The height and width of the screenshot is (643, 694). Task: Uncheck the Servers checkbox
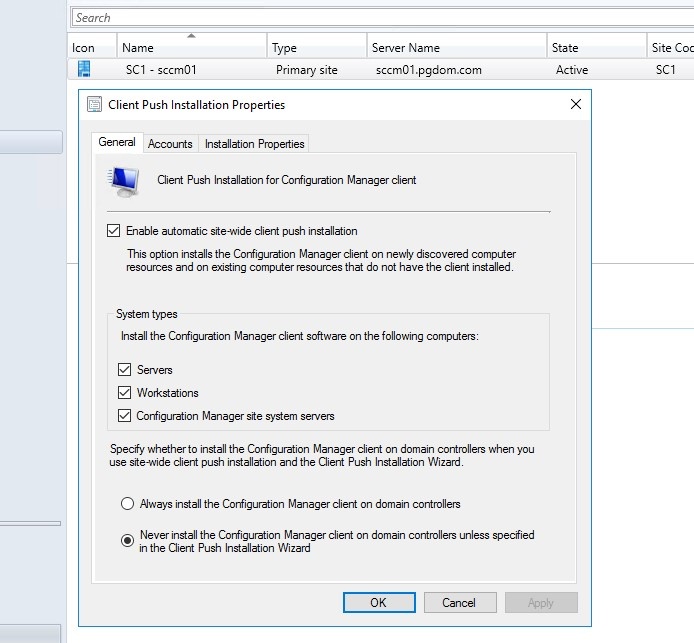tap(124, 370)
